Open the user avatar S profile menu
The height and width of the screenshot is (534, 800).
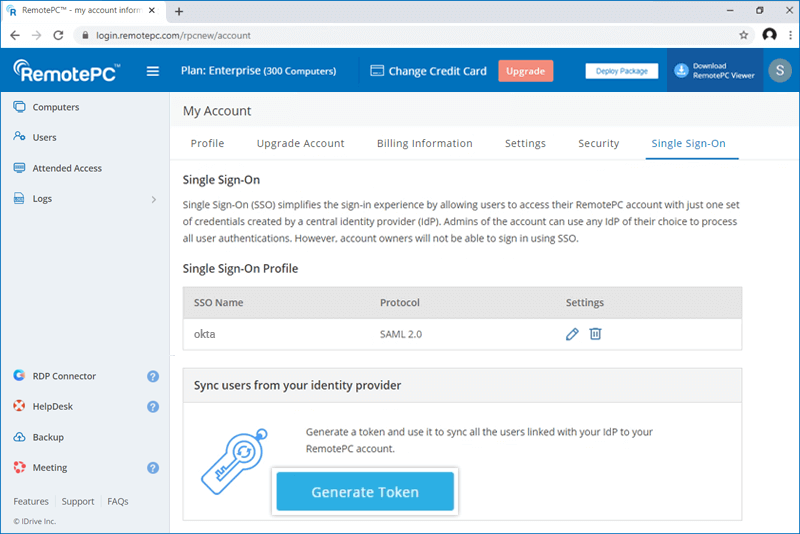click(x=779, y=71)
